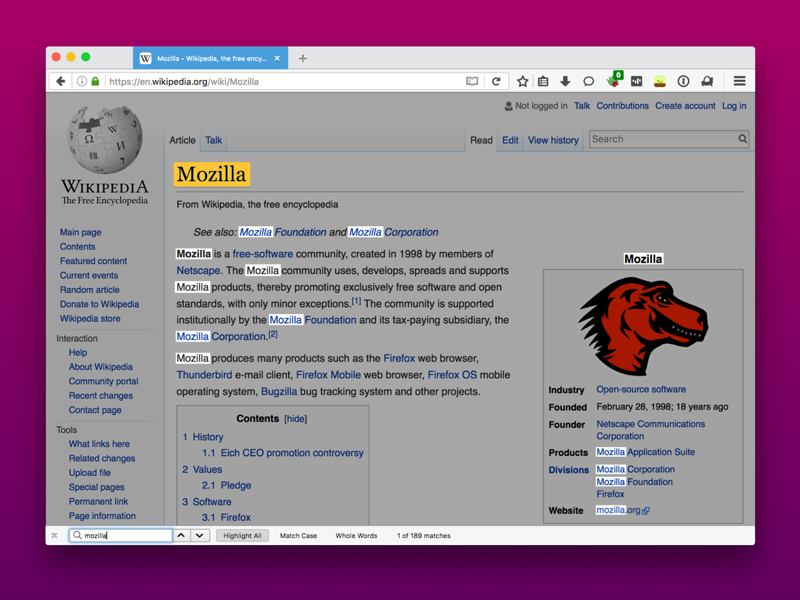Click the address bar URL field

point(283,82)
